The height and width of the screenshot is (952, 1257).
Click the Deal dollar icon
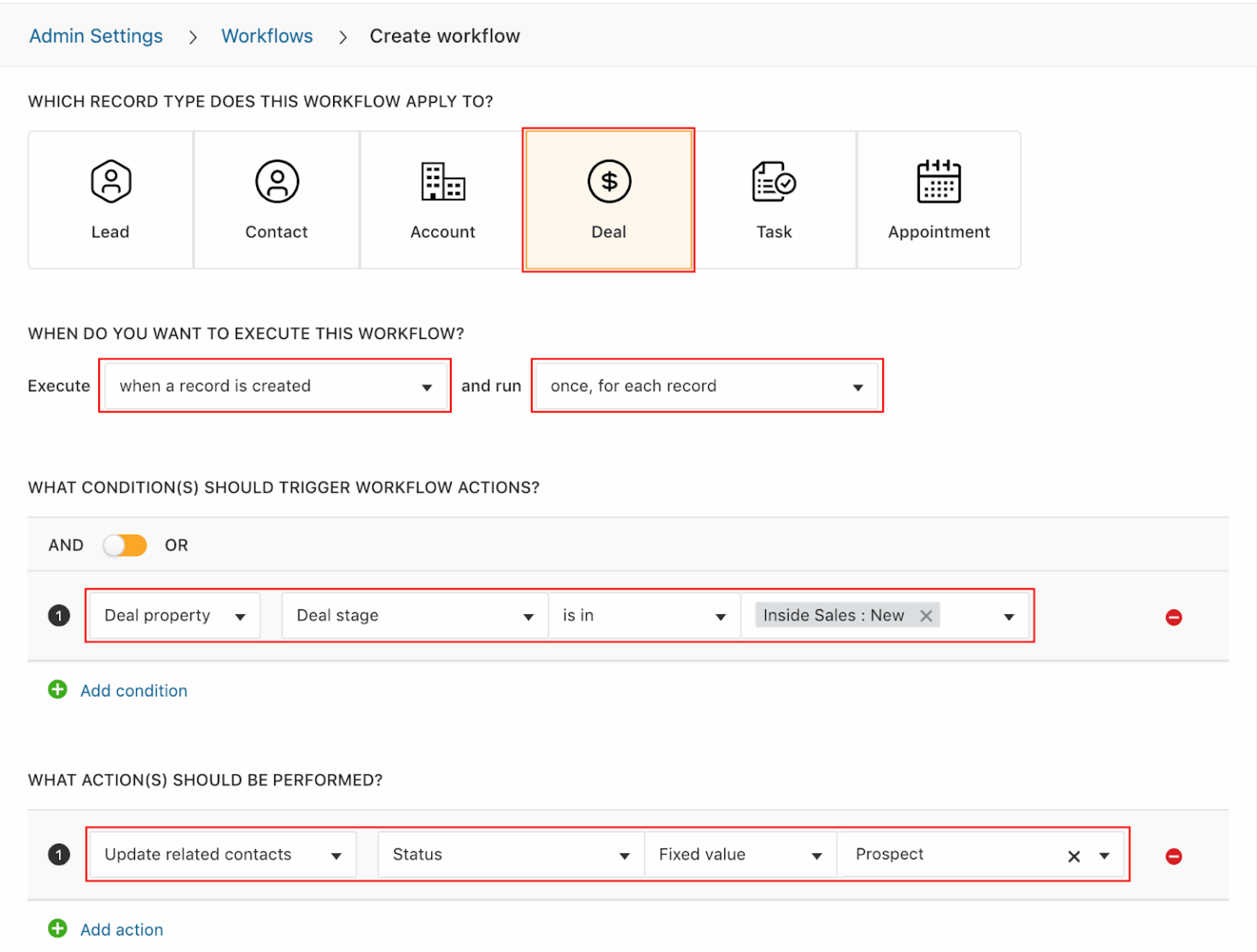(608, 182)
